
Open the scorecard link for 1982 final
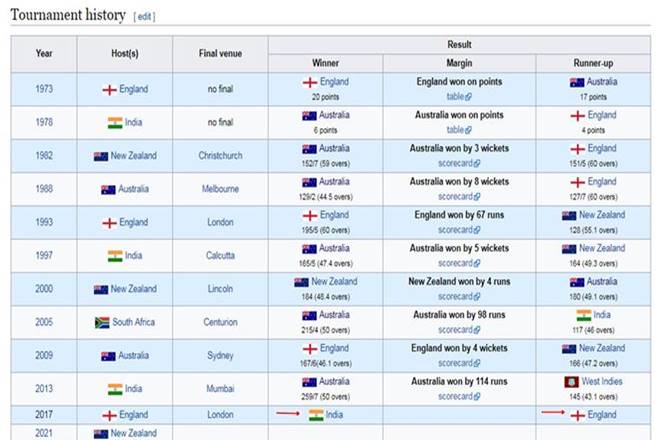coord(459,163)
